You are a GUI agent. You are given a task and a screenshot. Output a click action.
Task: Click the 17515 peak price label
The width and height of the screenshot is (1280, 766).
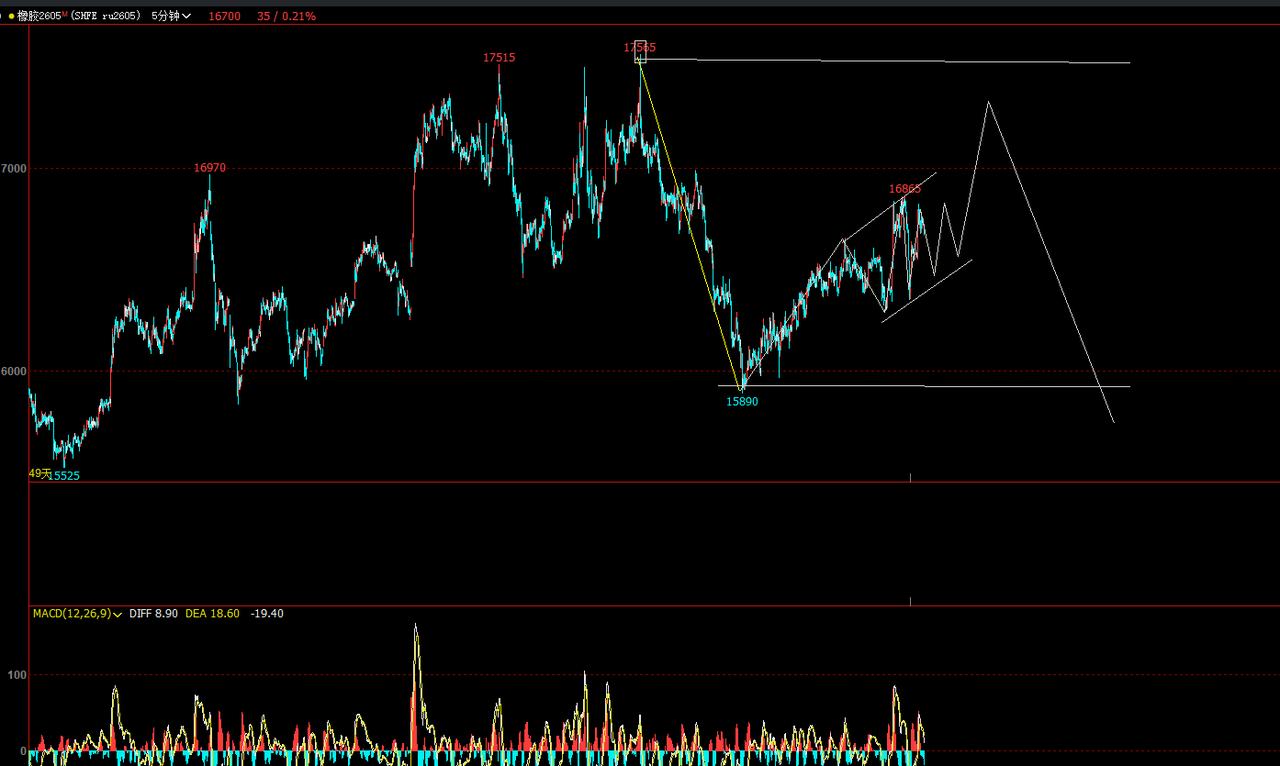499,58
